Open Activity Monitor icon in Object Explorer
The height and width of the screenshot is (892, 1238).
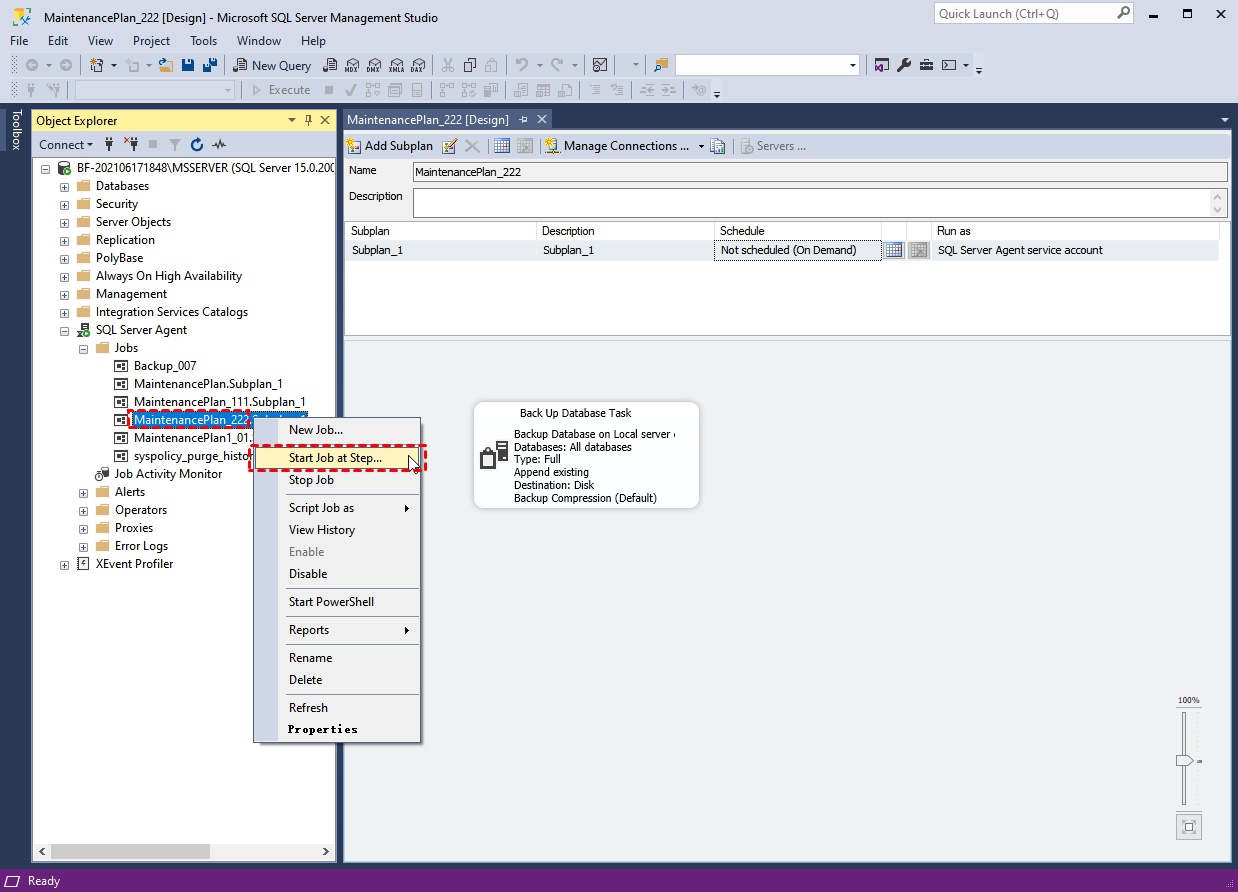tap(219, 145)
